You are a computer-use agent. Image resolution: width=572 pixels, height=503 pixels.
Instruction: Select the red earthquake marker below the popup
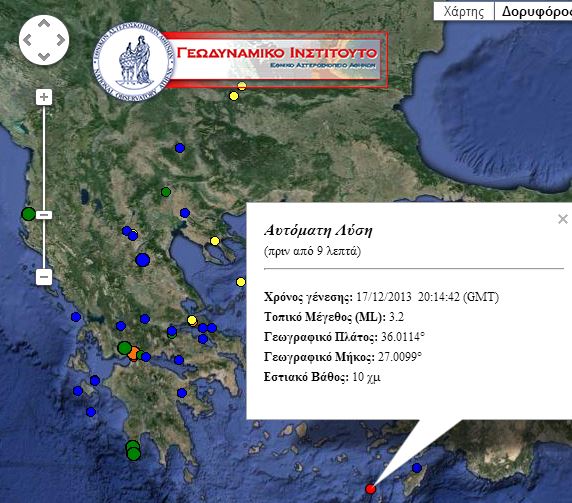pos(370,489)
